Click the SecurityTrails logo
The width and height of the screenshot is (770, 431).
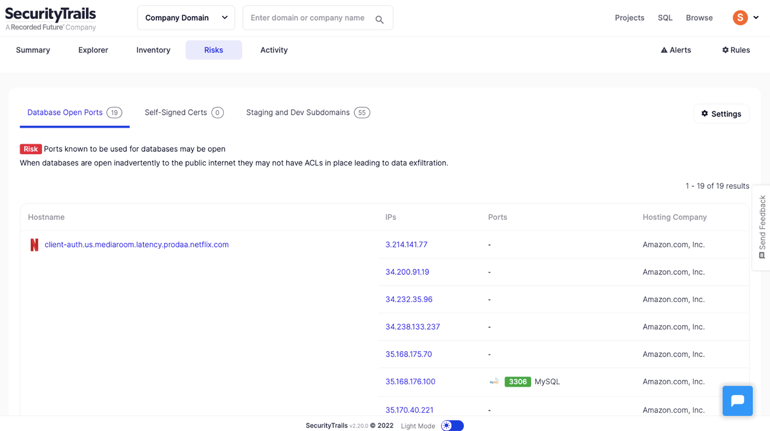[50, 19]
